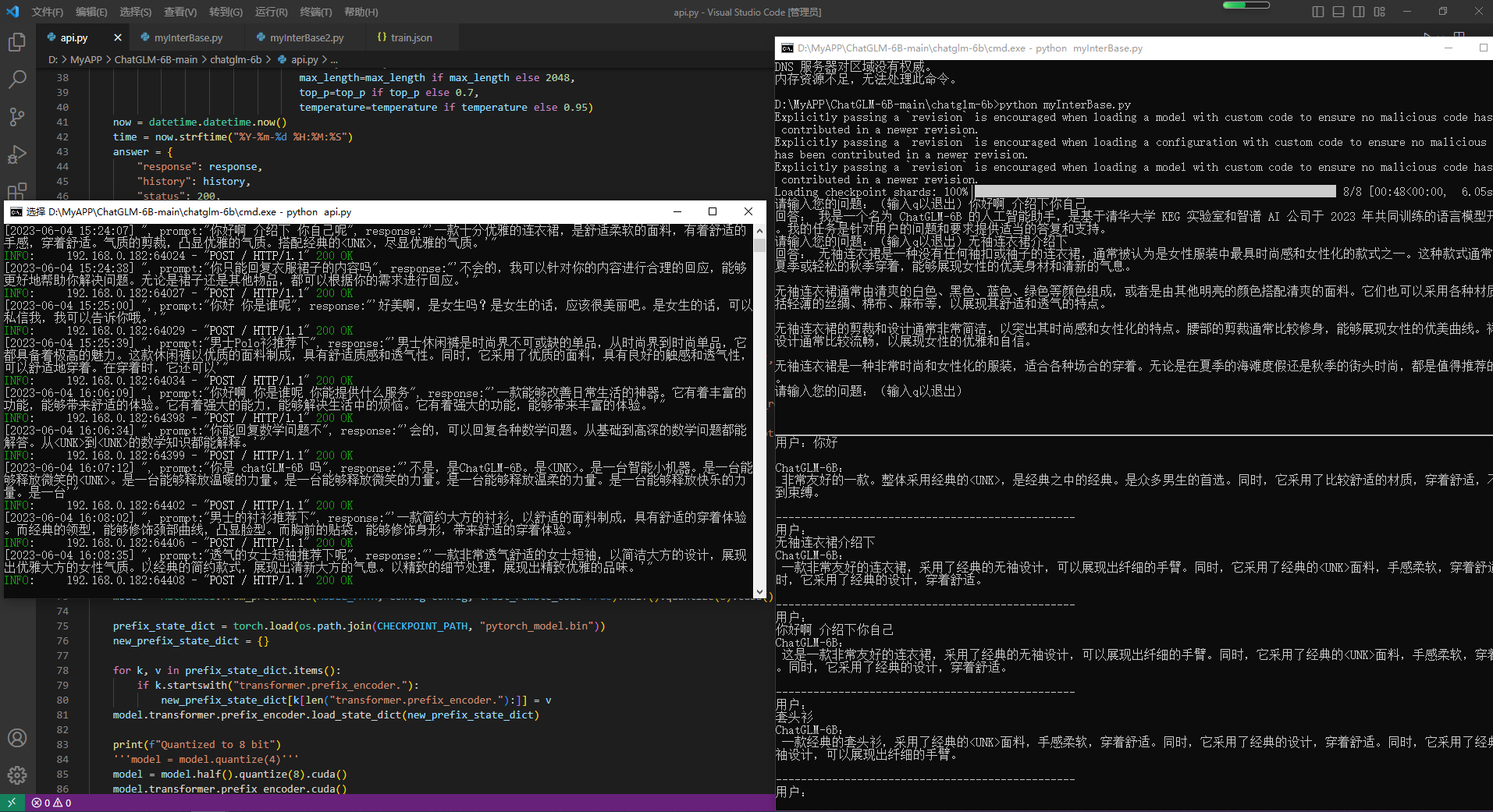Select the MyAPP breadcrumb segment
The image size is (1493, 812).
tap(86, 59)
